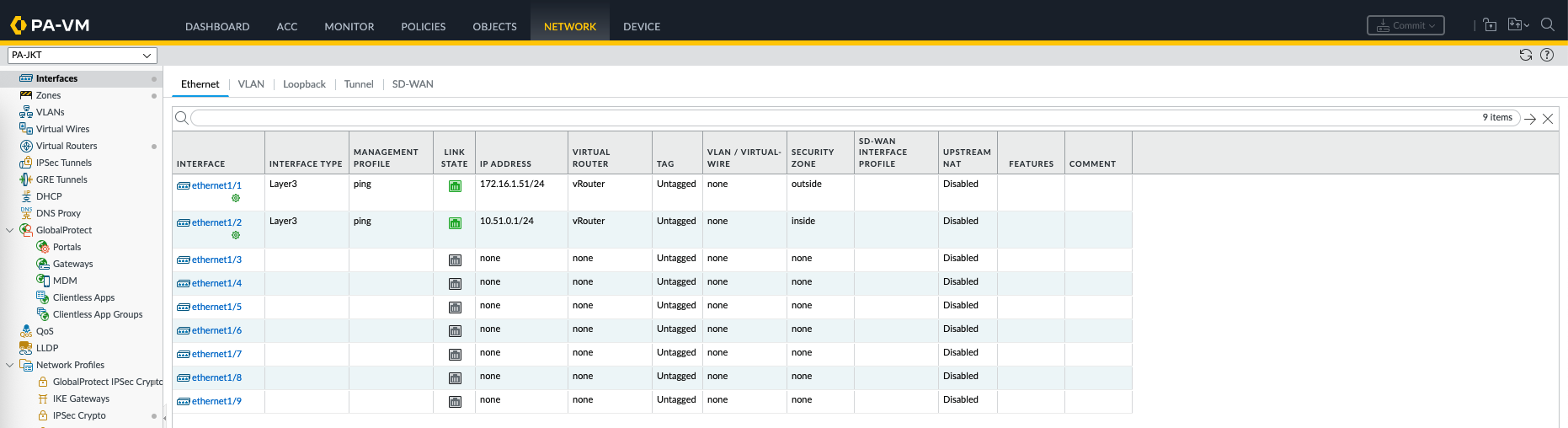Open the POLICIES menu tab
This screenshot has width=1568, height=428.
click(423, 27)
